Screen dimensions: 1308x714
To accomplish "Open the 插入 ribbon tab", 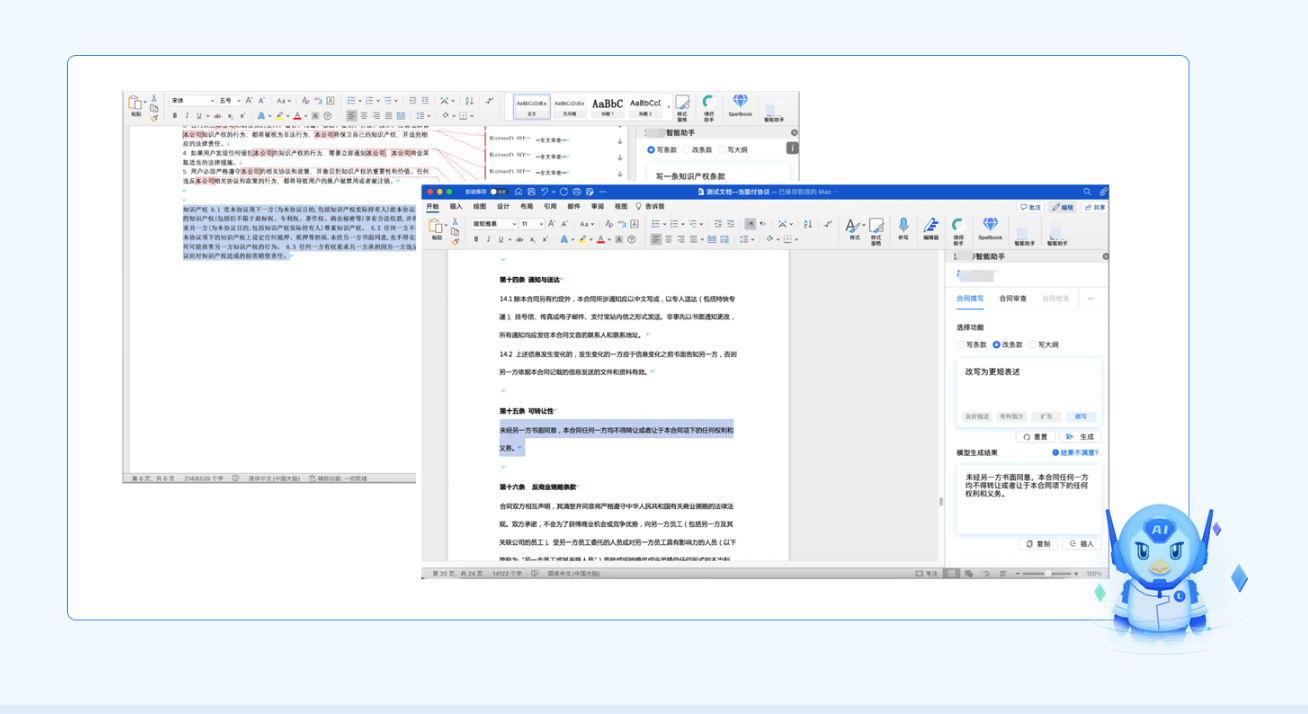I will click(456, 207).
